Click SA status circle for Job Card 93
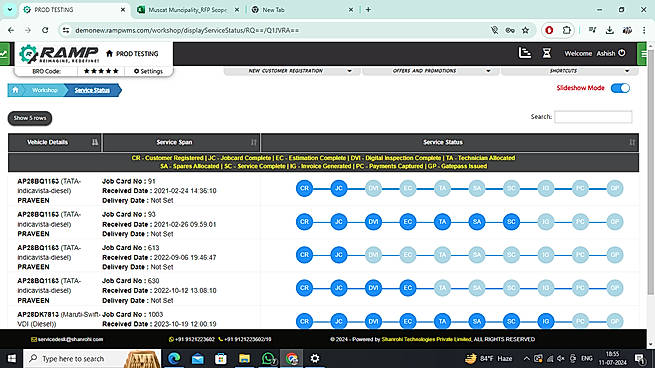The image size is (655, 368). [477, 222]
